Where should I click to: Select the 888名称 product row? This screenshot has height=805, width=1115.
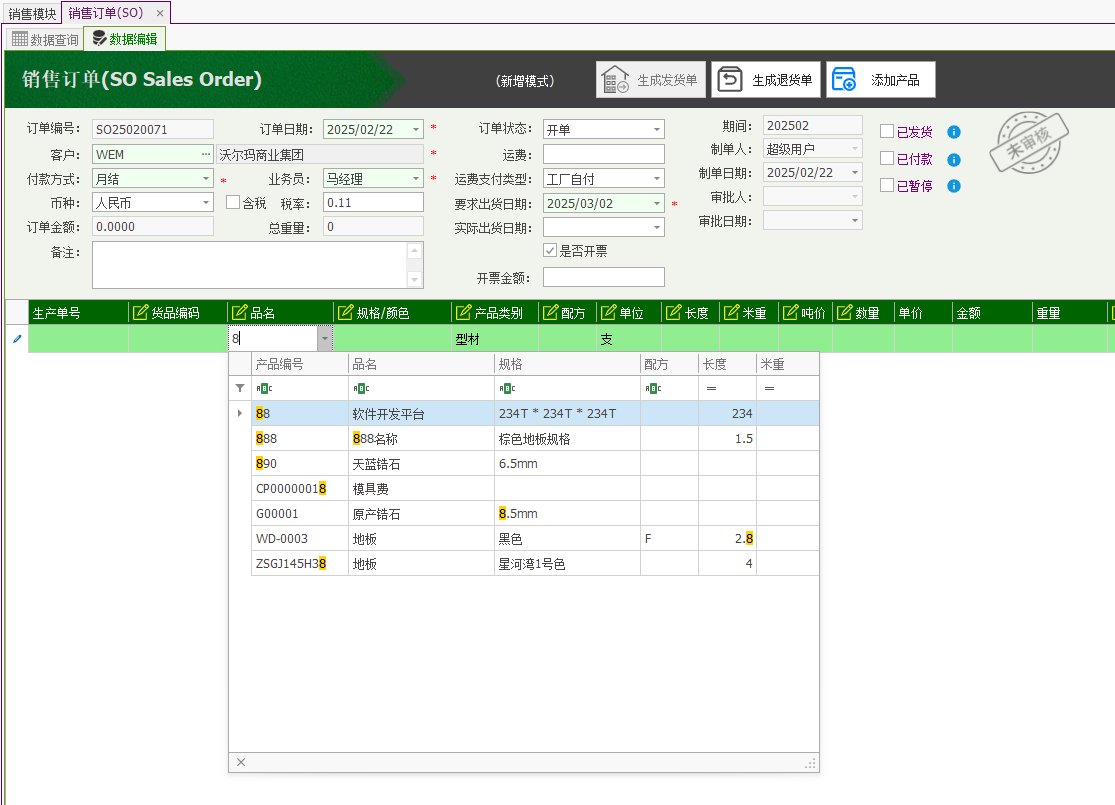(535, 439)
